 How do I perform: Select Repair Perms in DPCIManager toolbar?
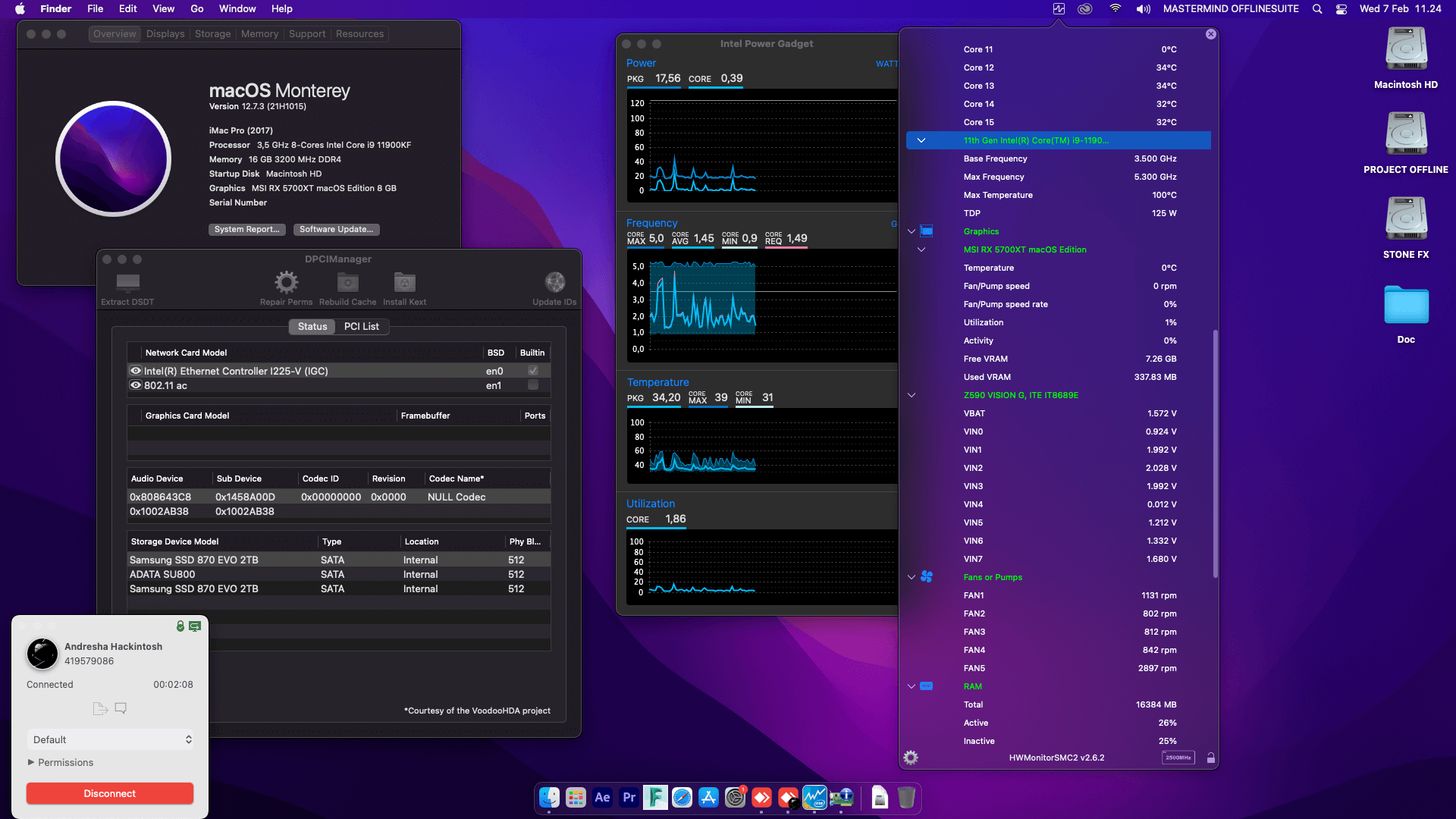pyautogui.click(x=286, y=282)
